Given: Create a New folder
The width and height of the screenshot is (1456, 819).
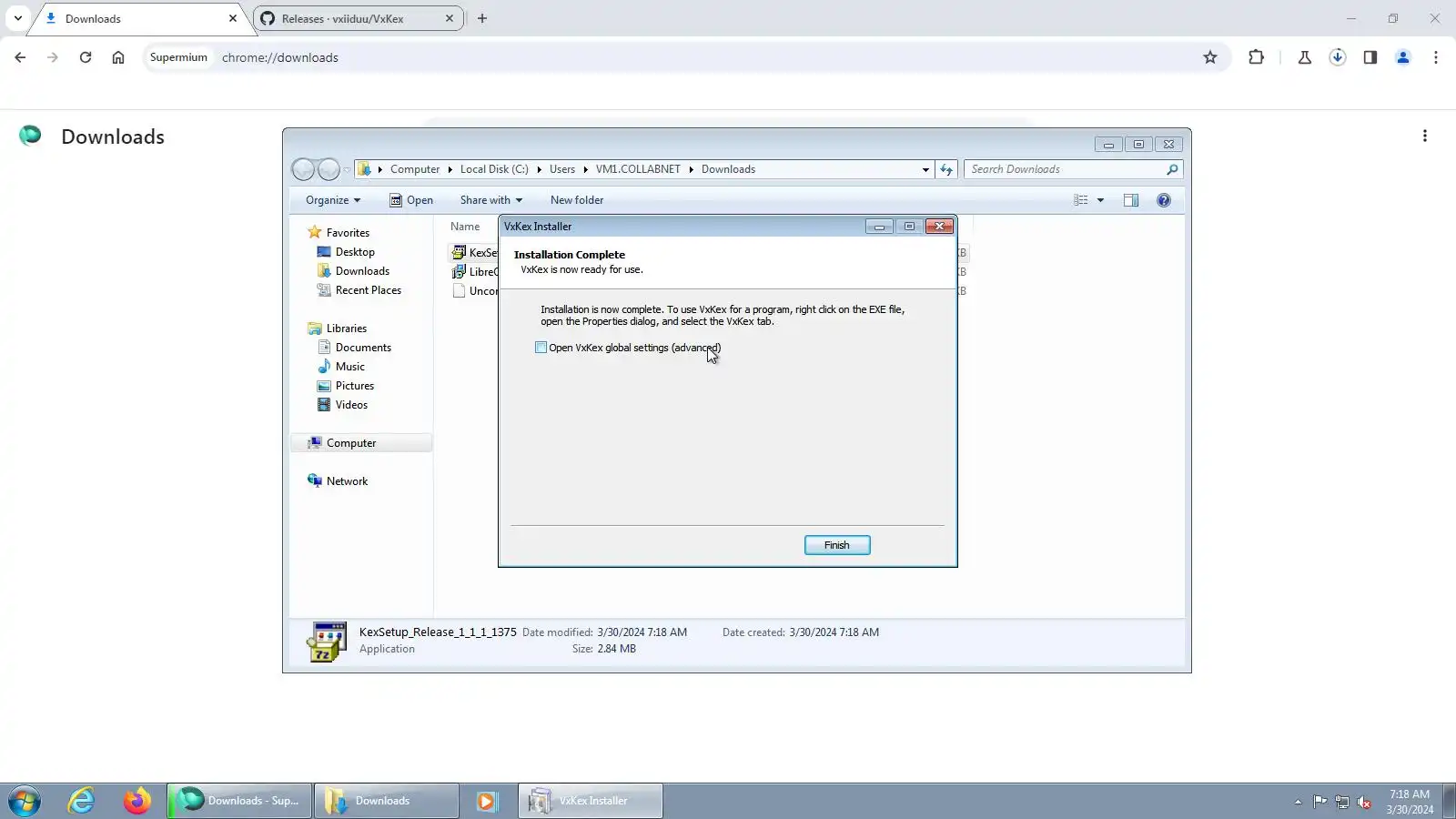Looking at the screenshot, I should click(577, 200).
